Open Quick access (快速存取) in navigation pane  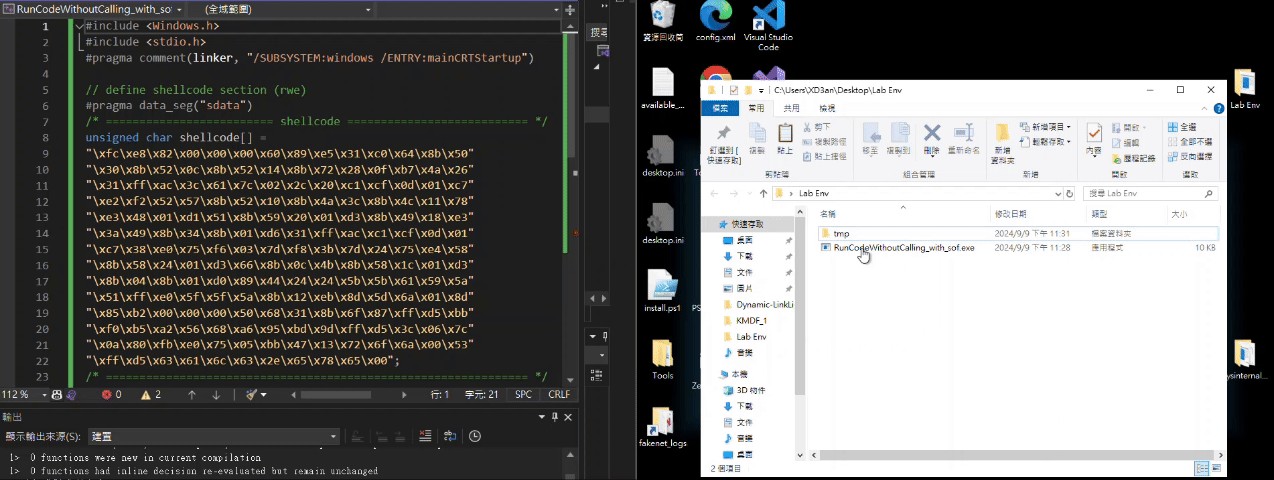(x=749, y=224)
